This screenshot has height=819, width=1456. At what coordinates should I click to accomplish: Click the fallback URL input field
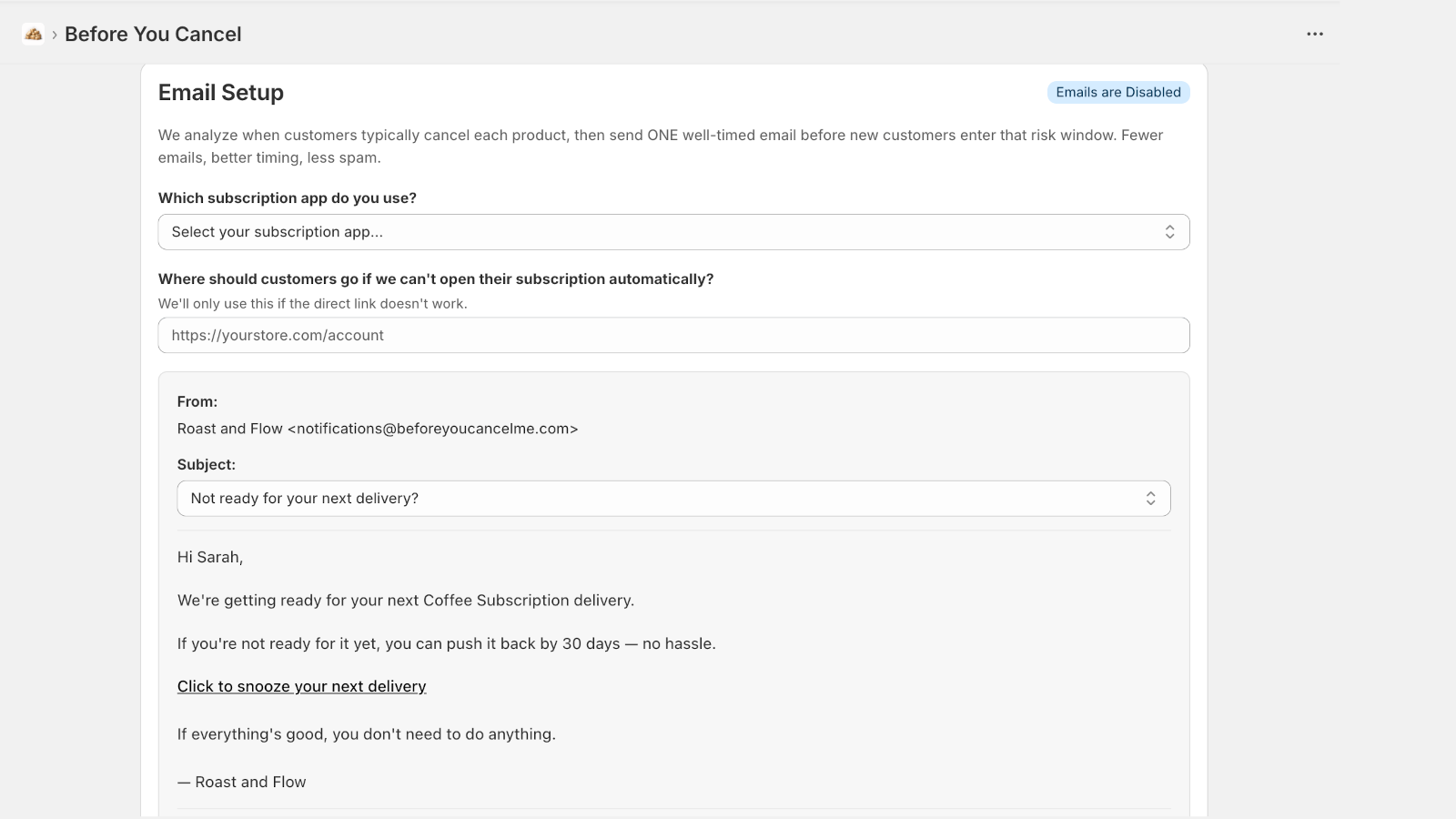(673, 335)
